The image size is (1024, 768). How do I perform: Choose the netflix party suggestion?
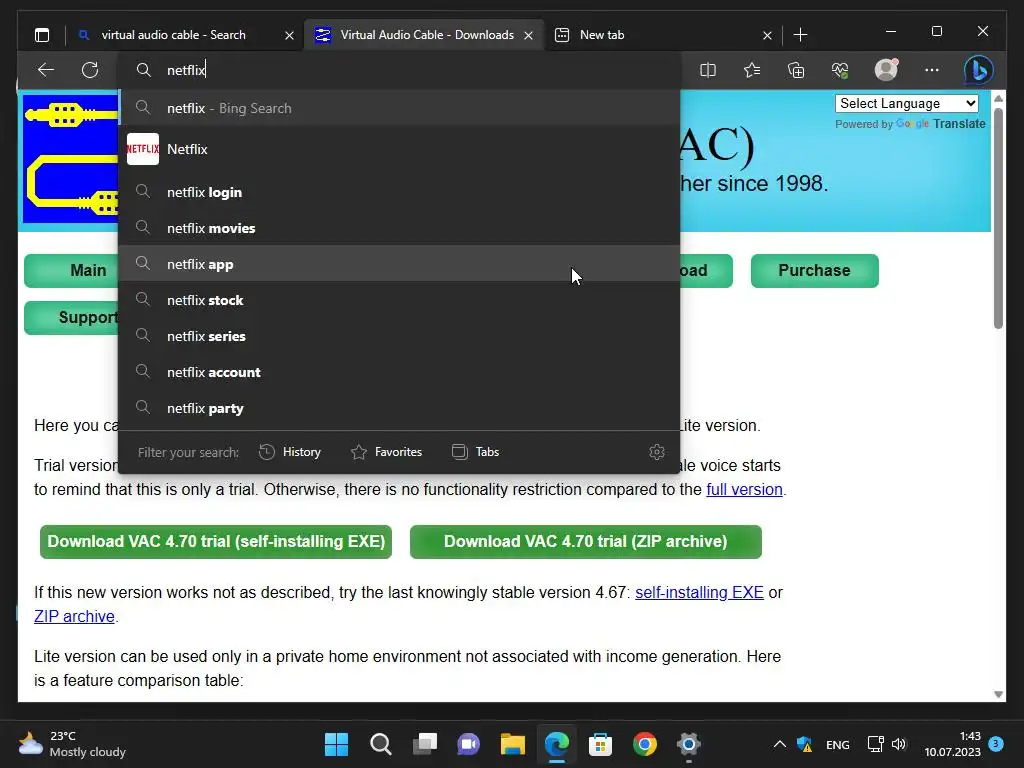click(399, 408)
